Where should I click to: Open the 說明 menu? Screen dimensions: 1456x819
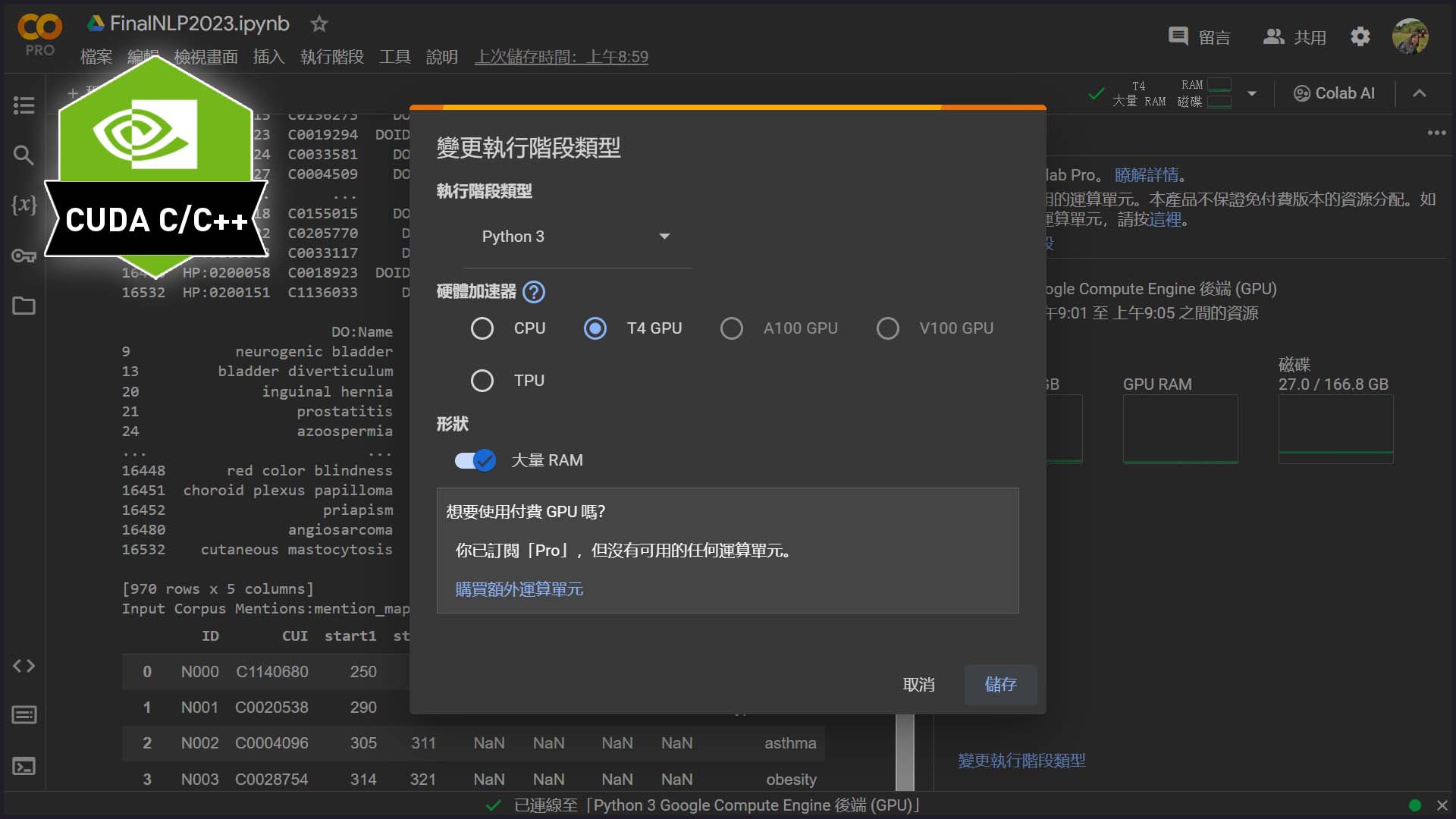(x=442, y=57)
